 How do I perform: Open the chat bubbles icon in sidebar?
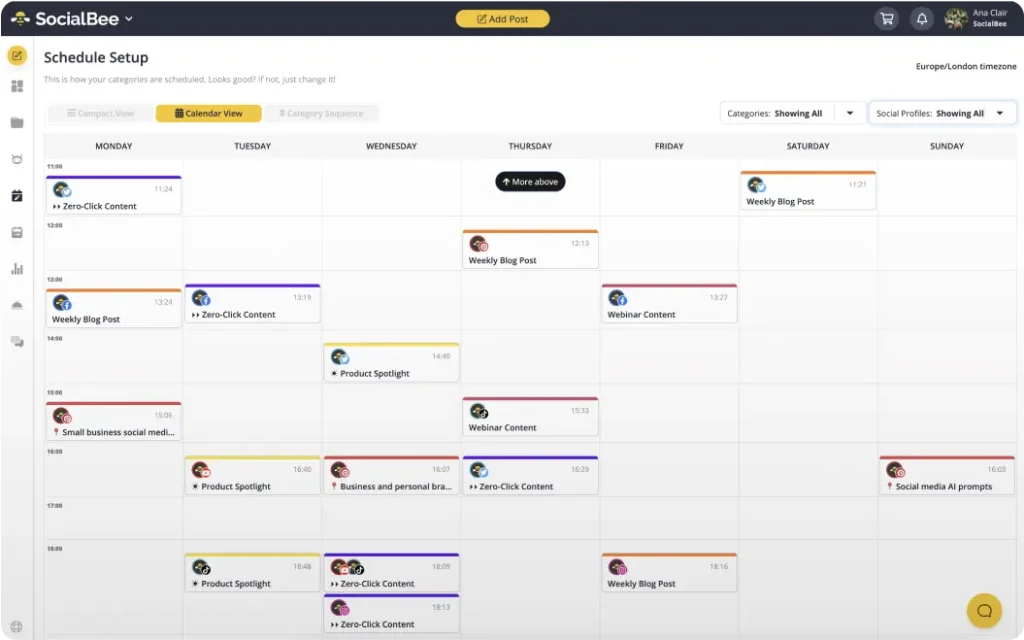[x=16, y=340]
